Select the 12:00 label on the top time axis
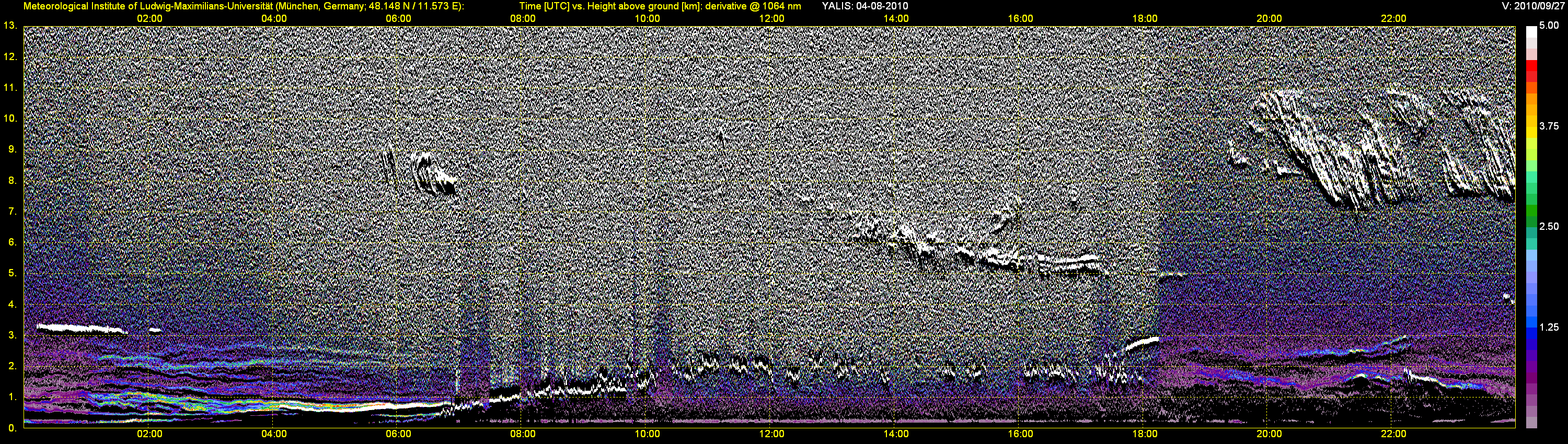This screenshot has height=444, width=1568. coord(771,19)
